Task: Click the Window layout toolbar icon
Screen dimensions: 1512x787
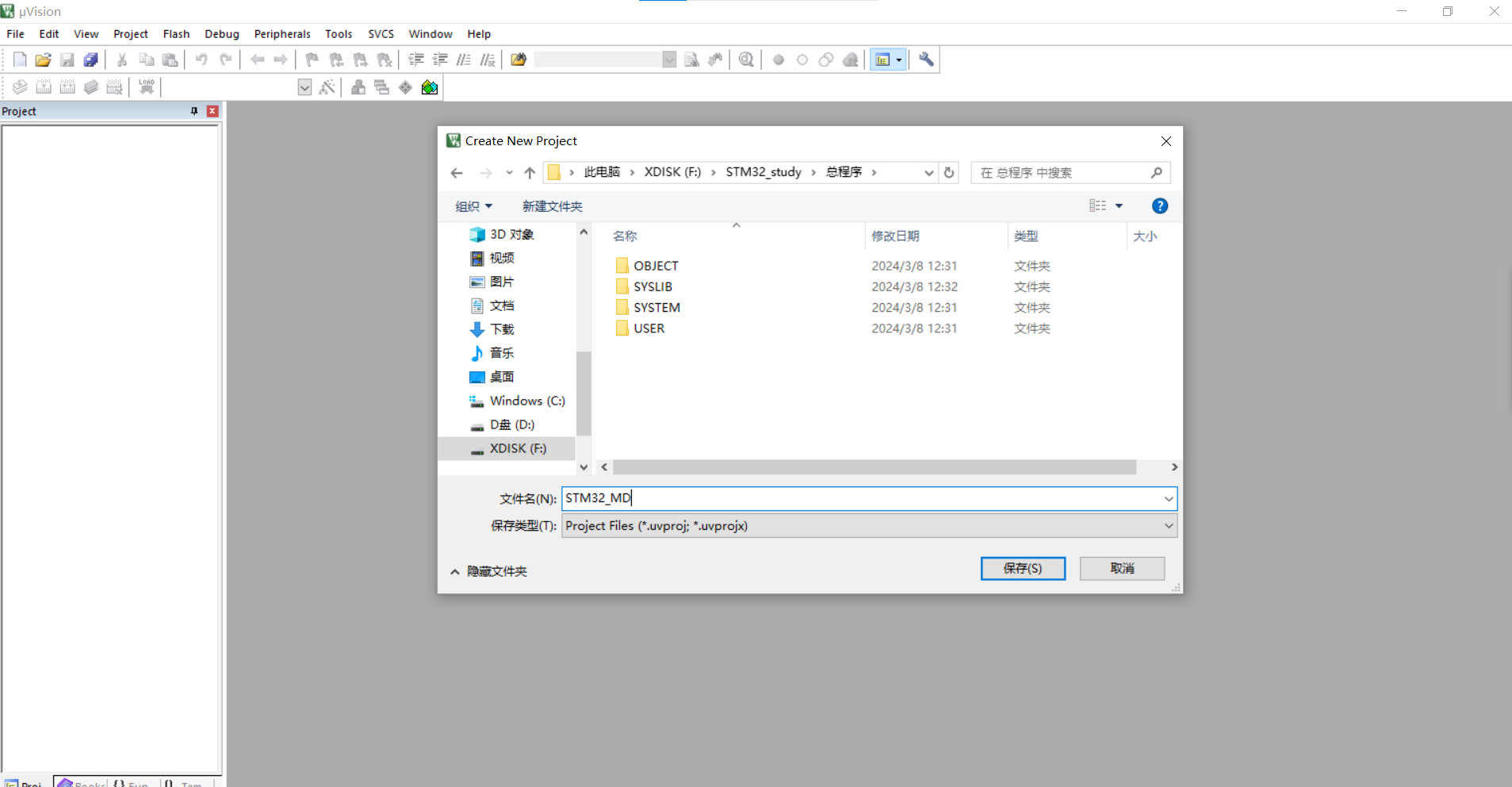Action: (x=882, y=60)
